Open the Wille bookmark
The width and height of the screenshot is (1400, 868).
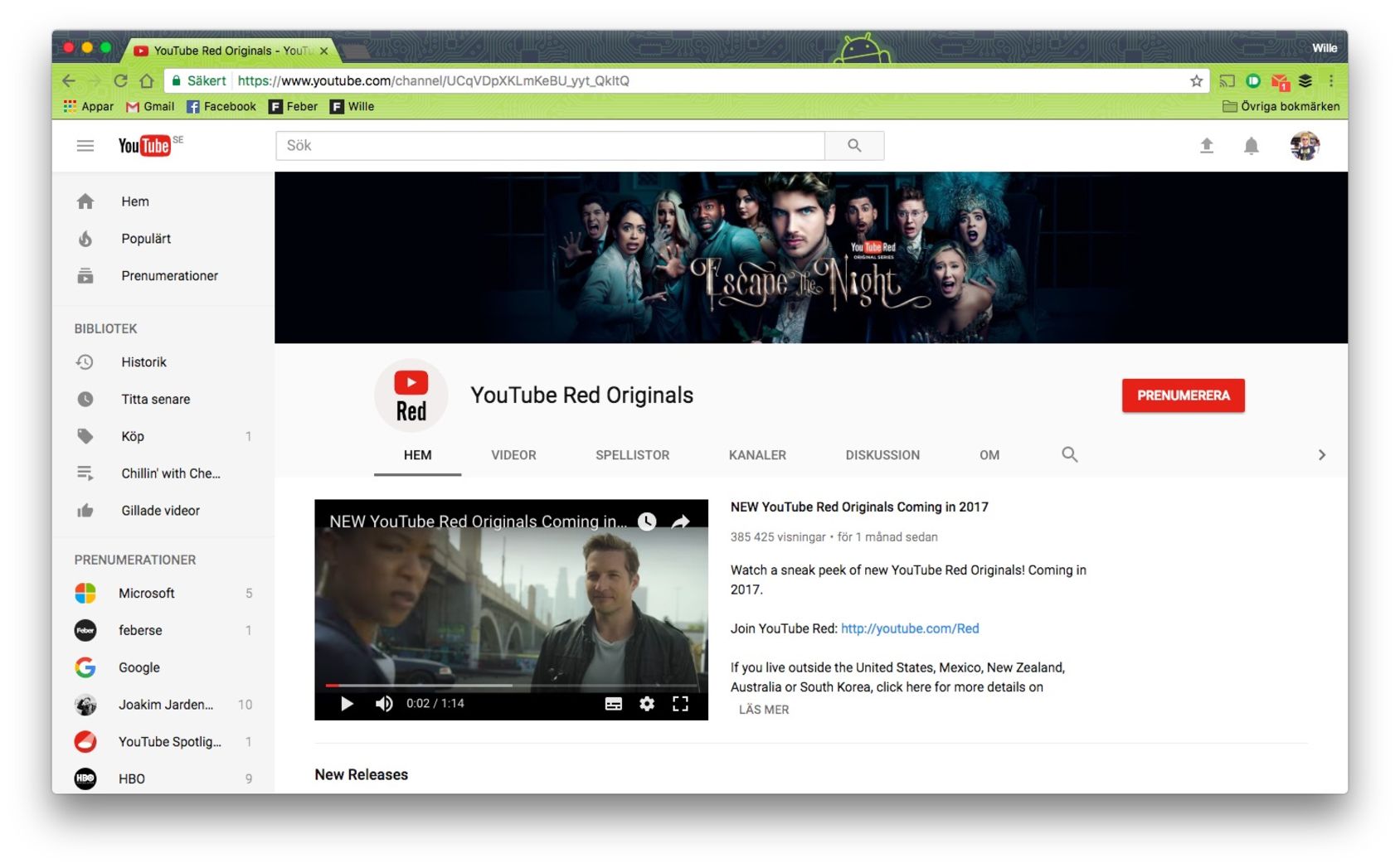(352, 106)
